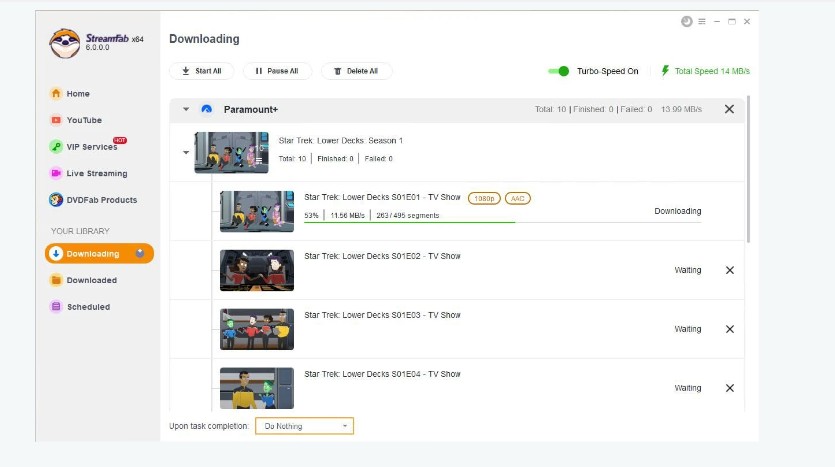Click the S01E01 episode thumbnail
This screenshot has height=467, width=835.
(257, 211)
